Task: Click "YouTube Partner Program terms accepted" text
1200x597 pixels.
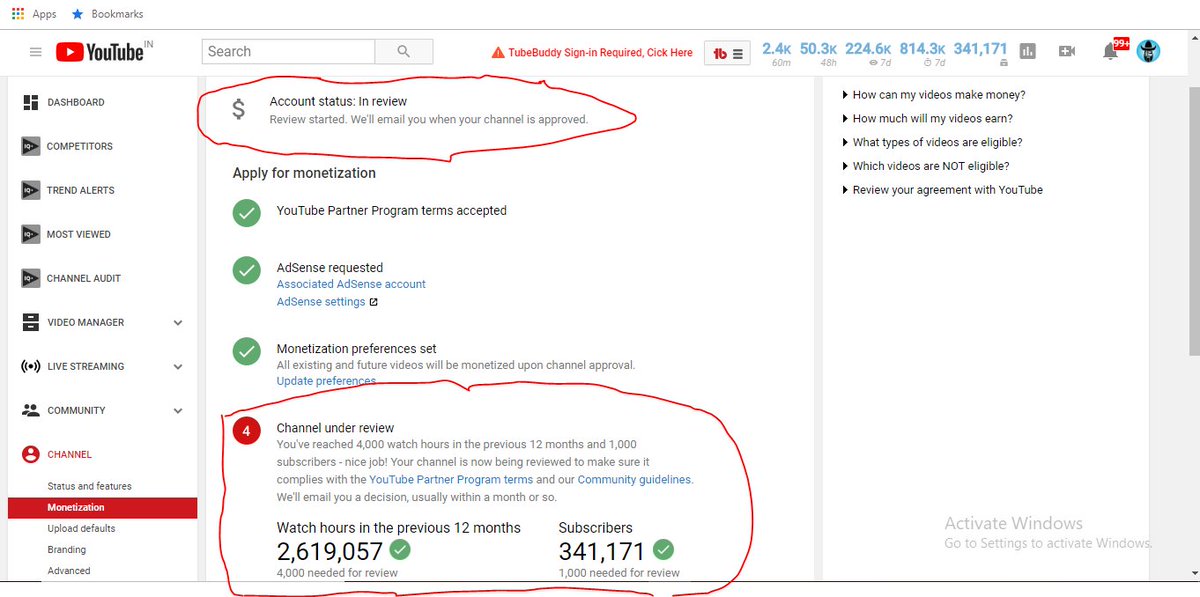Action: tap(391, 210)
